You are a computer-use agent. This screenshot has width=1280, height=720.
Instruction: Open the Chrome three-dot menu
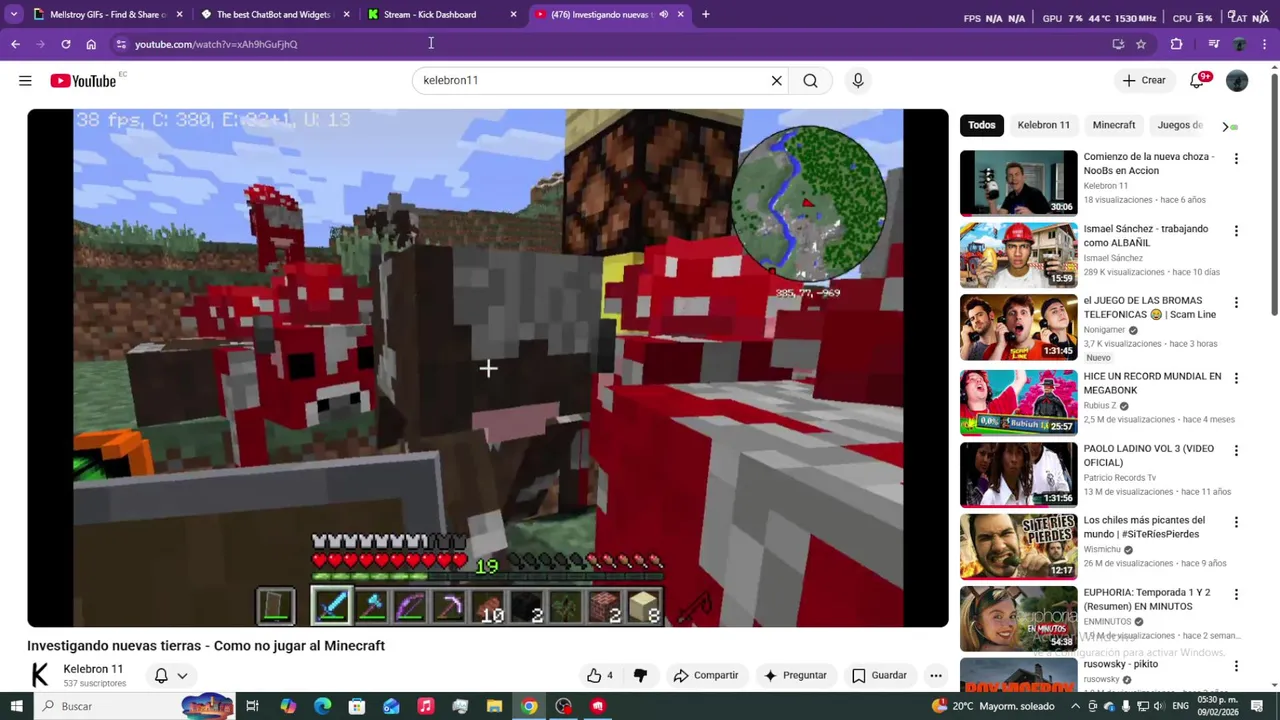pyautogui.click(x=1266, y=44)
